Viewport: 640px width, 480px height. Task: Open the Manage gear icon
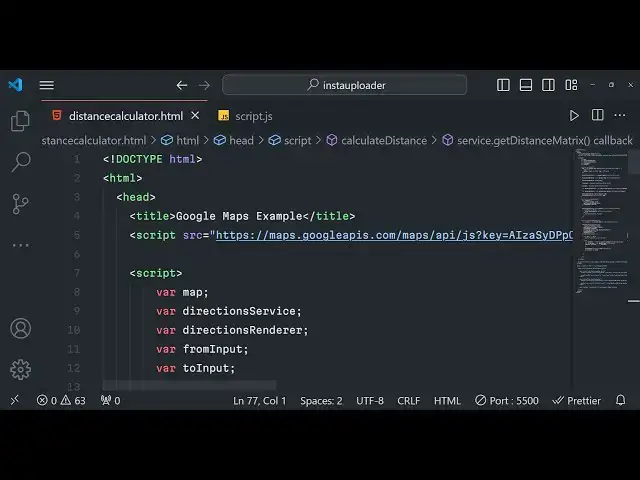(x=20, y=370)
